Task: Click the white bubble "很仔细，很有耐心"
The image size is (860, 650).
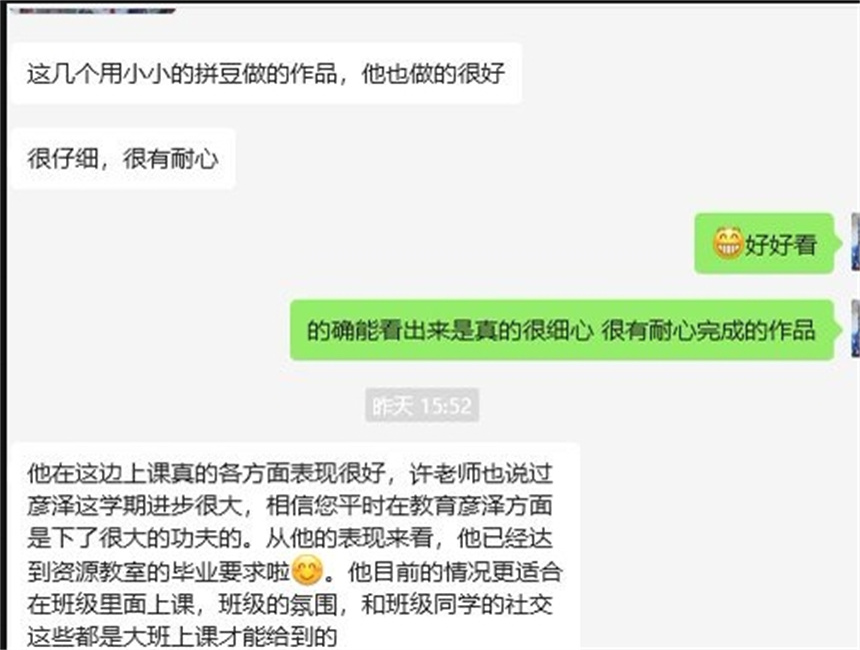Action: [123, 159]
